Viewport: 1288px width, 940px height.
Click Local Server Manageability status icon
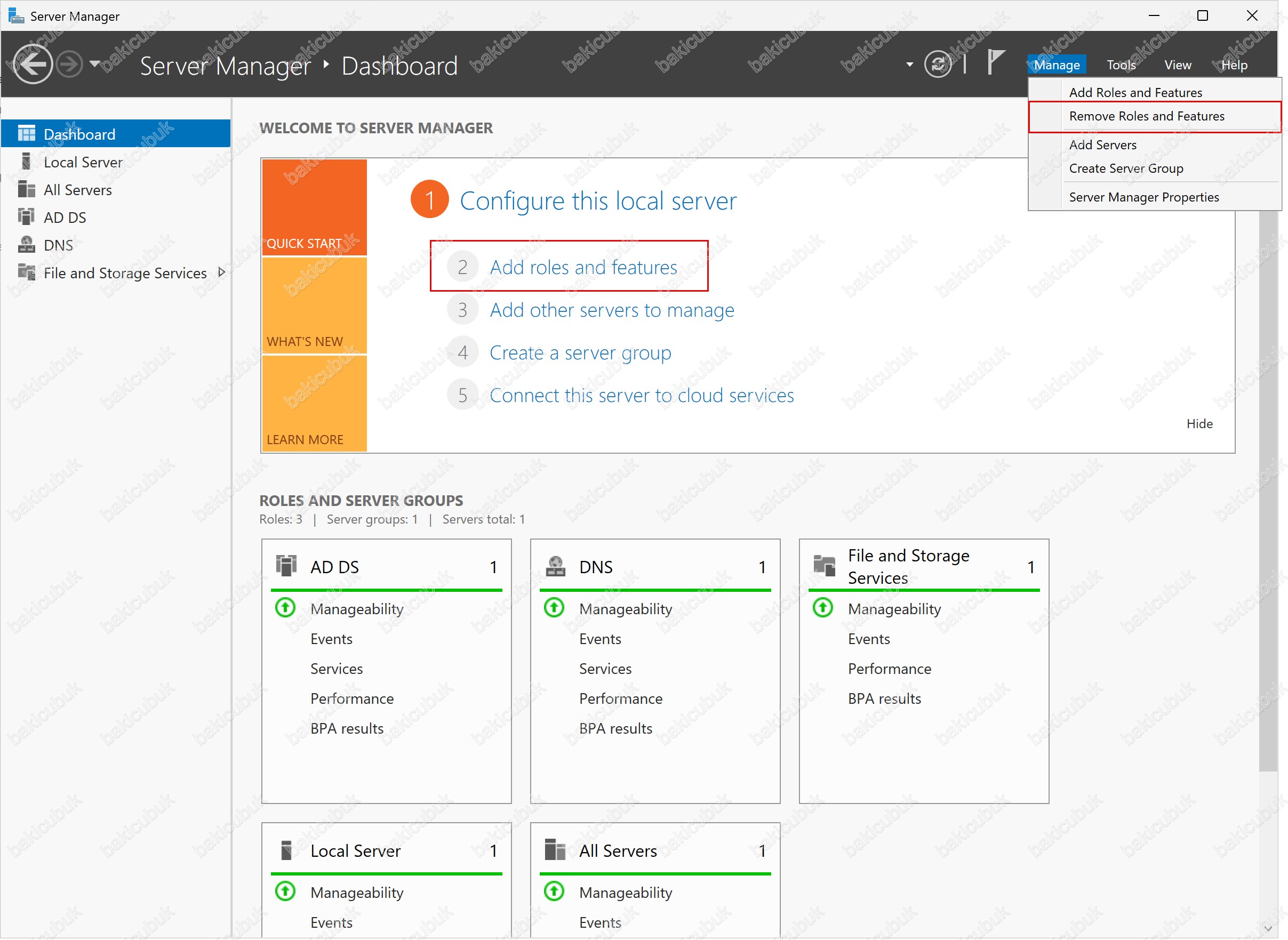[x=285, y=891]
